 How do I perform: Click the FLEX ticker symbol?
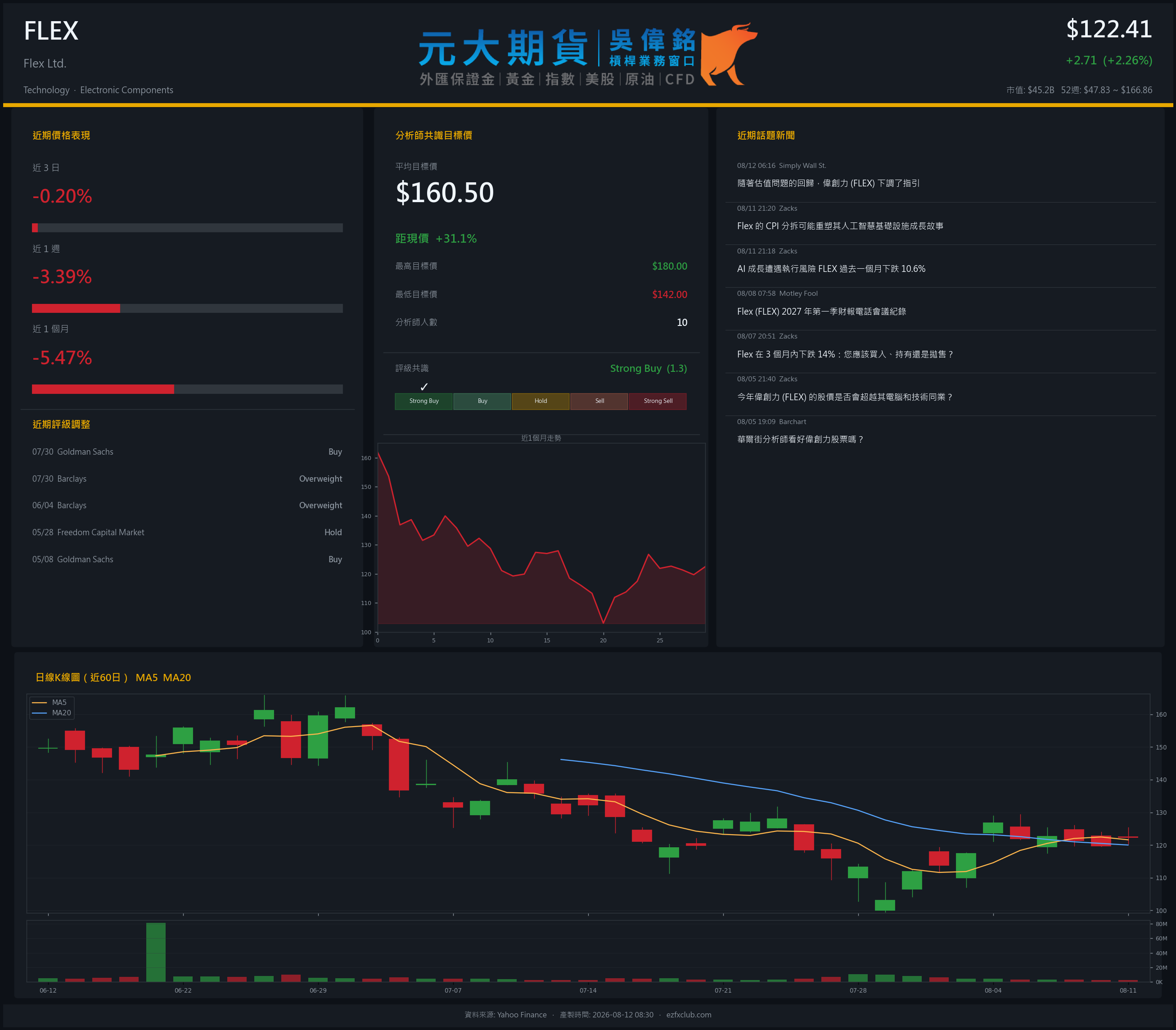tap(51, 31)
